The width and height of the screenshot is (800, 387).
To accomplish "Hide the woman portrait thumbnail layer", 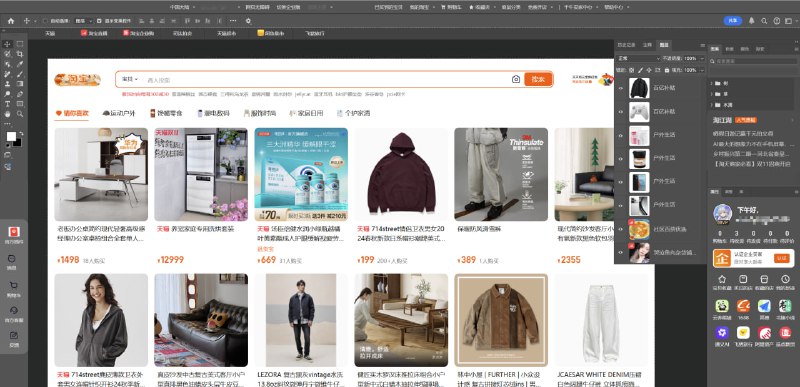I will (621, 252).
